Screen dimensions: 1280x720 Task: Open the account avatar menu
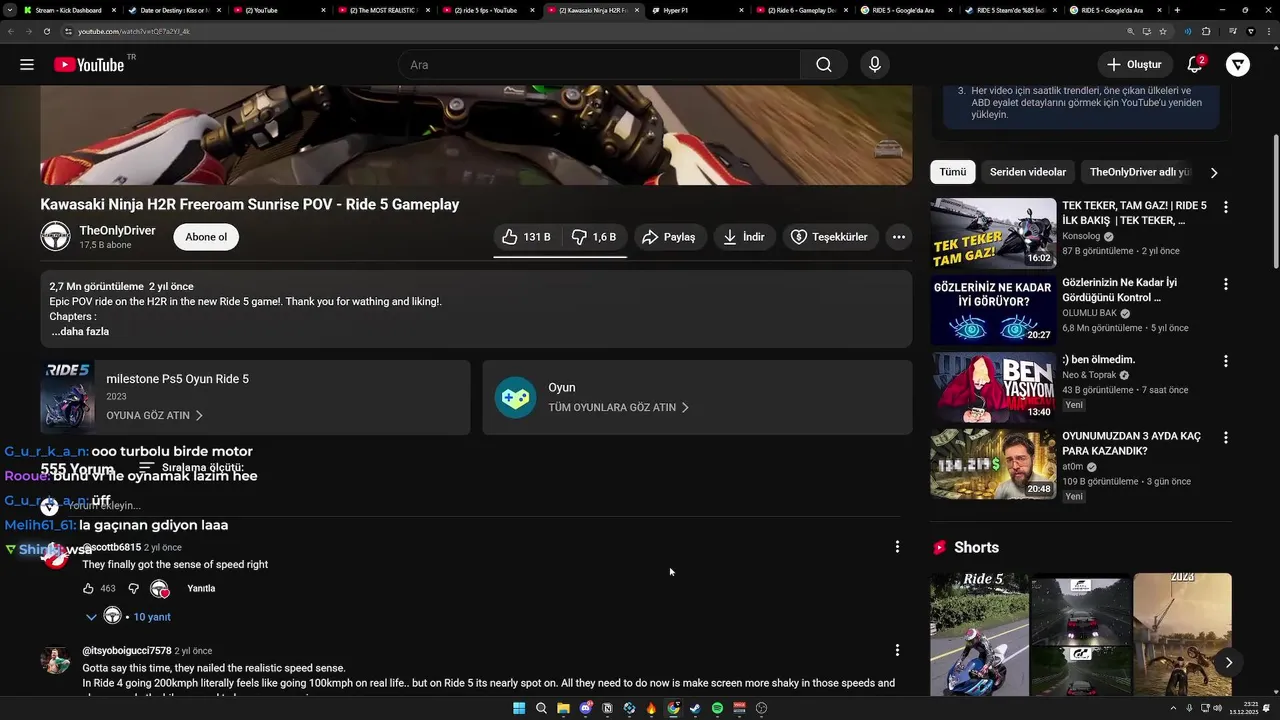(x=1238, y=65)
